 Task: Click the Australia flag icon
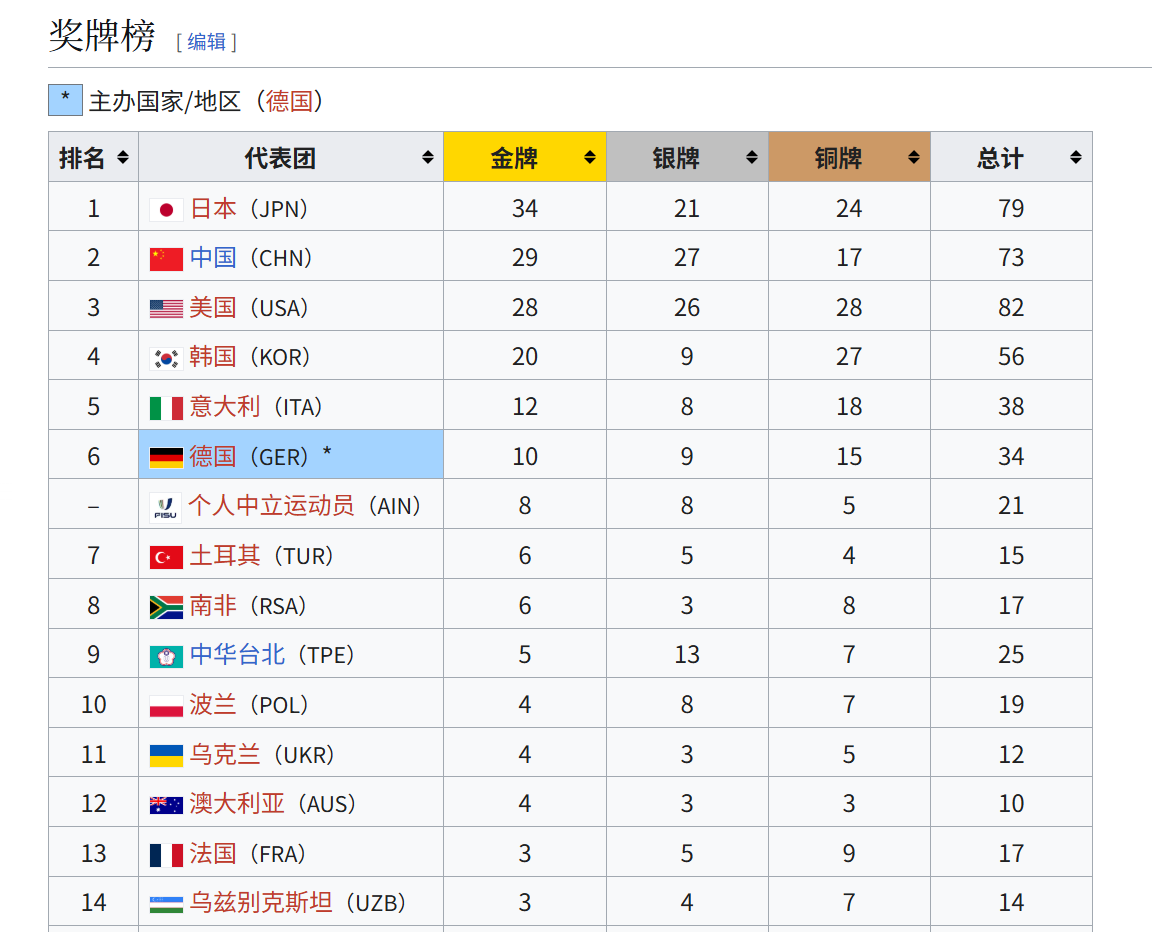(166, 805)
